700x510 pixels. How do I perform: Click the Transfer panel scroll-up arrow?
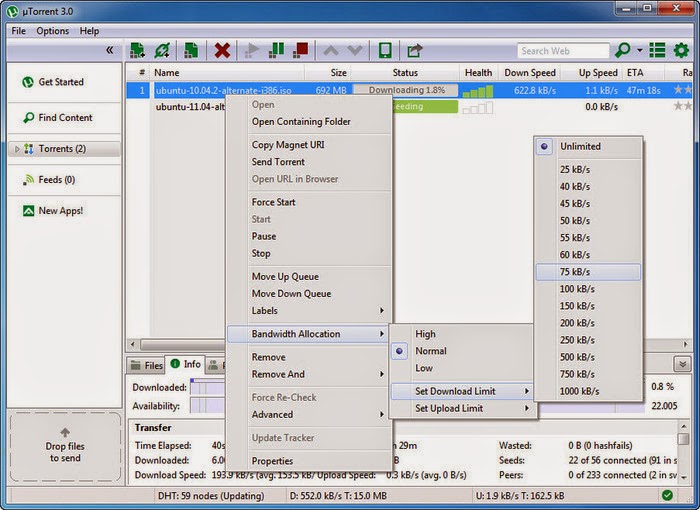[683, 426]
